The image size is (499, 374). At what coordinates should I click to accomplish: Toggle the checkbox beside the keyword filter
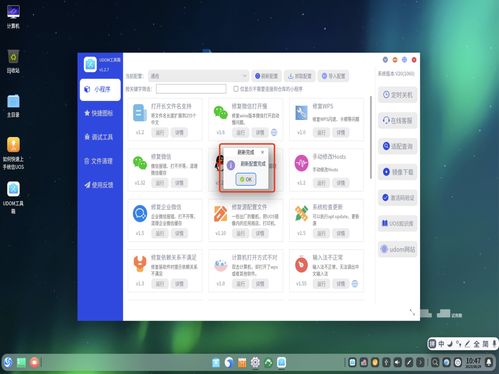tap(236, 89)
